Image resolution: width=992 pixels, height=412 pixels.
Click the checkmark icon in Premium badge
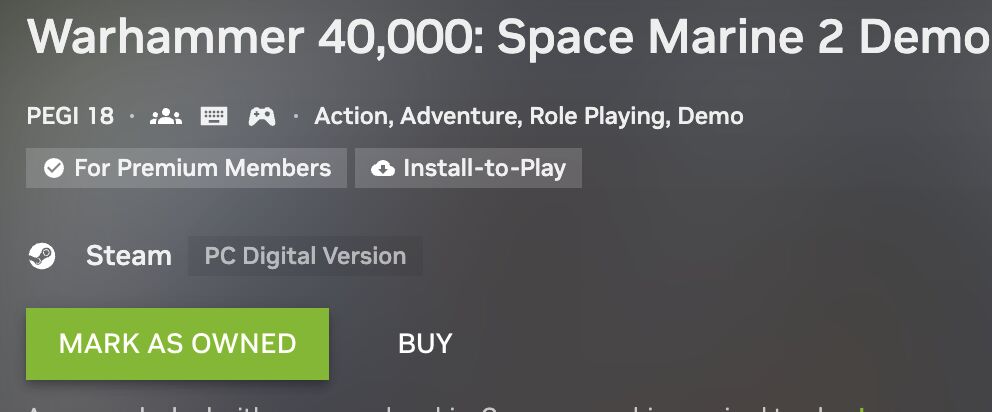54,168
